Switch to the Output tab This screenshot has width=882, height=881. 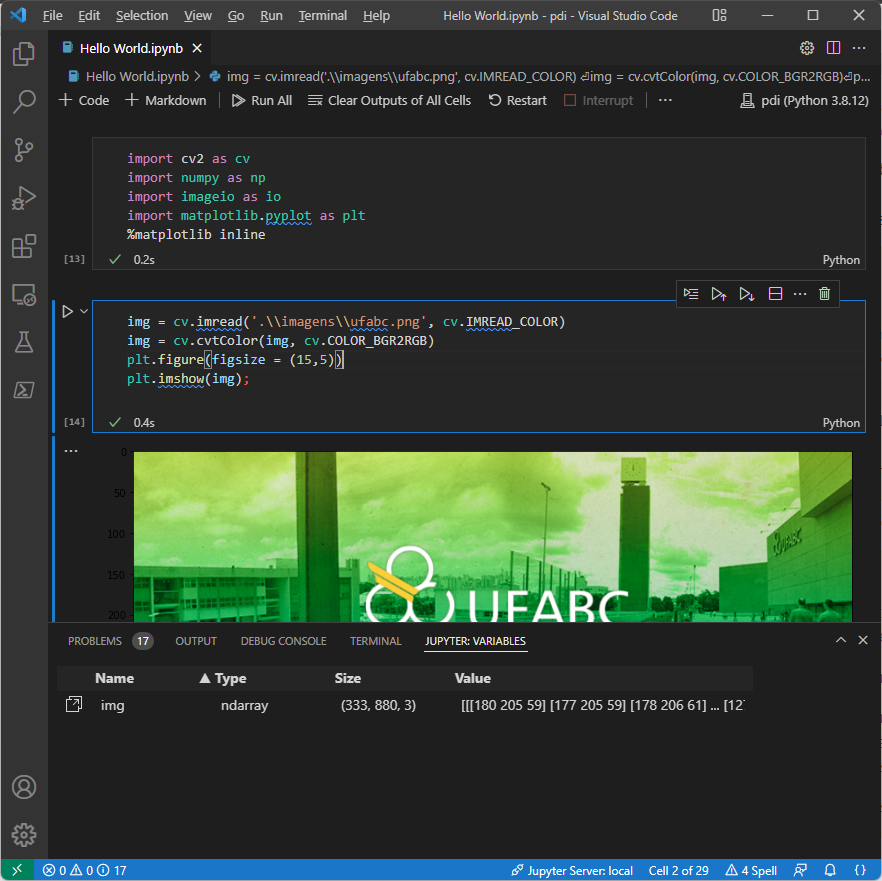coord(196,641)
